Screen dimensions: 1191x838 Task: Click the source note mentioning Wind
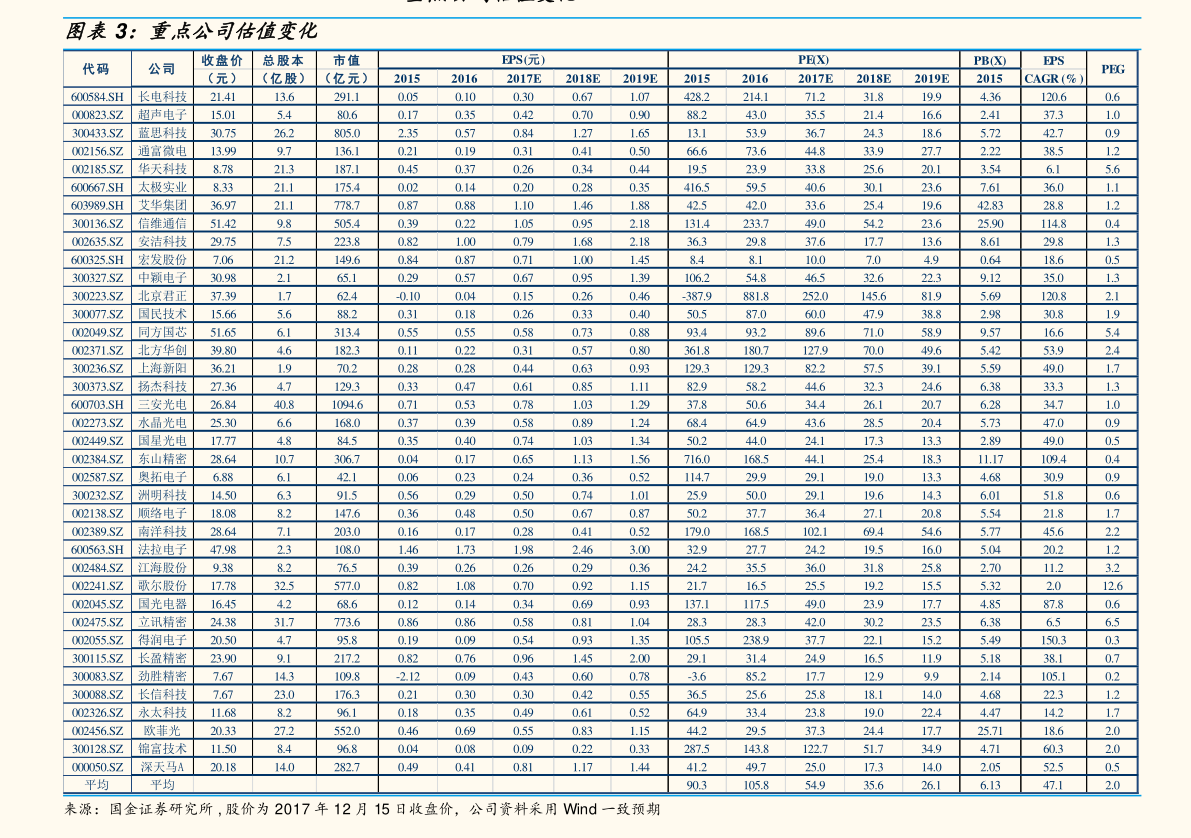(362, 809)
